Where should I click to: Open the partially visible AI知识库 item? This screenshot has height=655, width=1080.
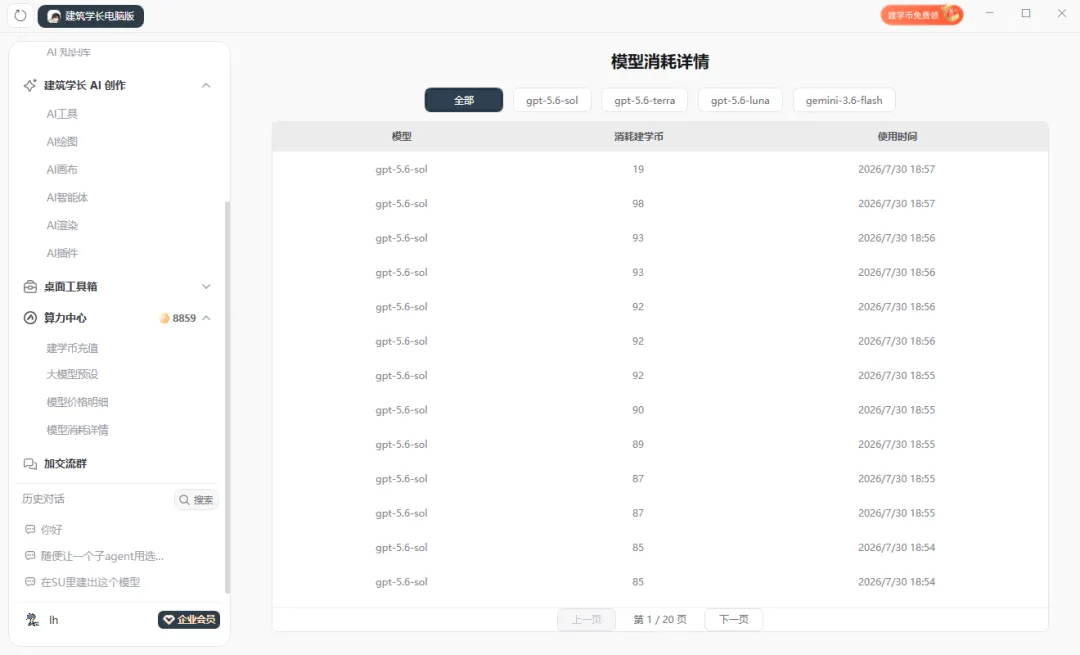pos(68,52)
